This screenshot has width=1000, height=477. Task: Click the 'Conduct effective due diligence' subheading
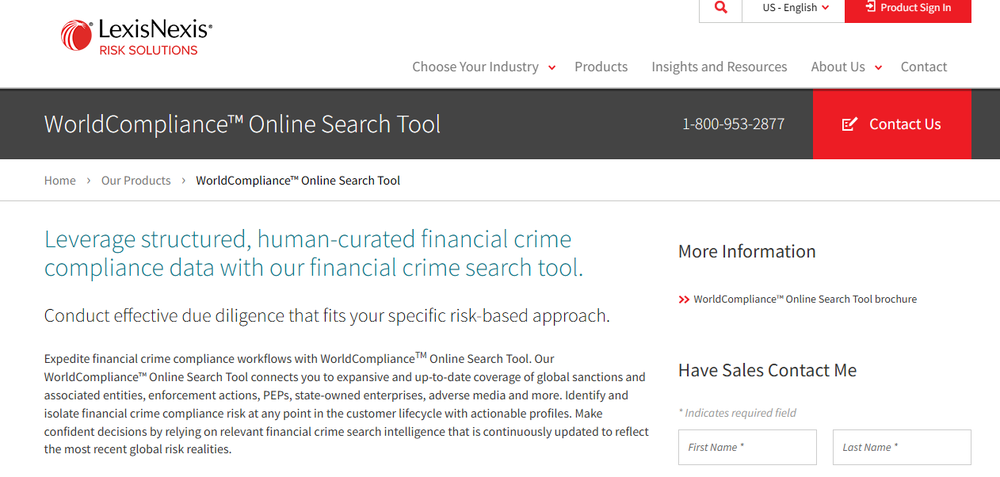[327, 316]
